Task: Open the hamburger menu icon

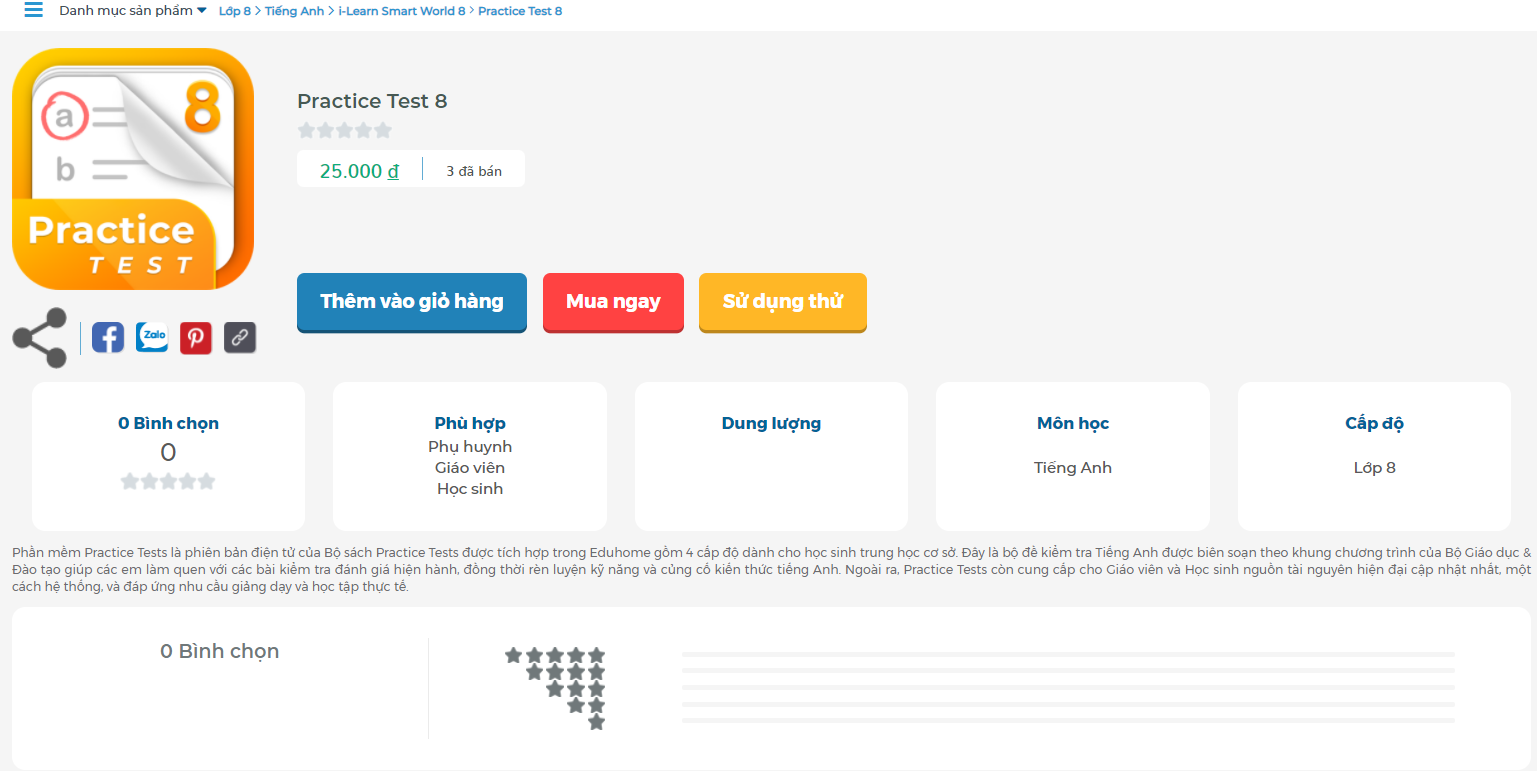Action: click(x=34, y=10)
